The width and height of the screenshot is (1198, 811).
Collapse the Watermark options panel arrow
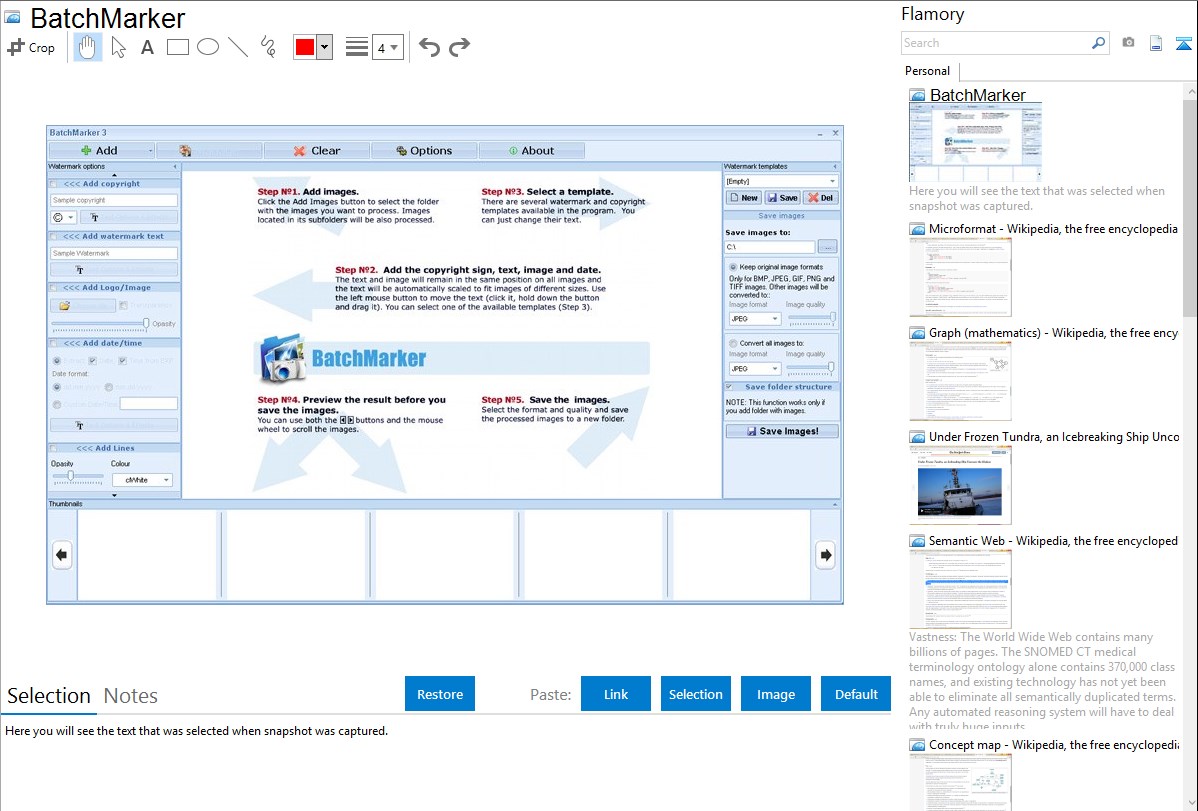[175, 166]
